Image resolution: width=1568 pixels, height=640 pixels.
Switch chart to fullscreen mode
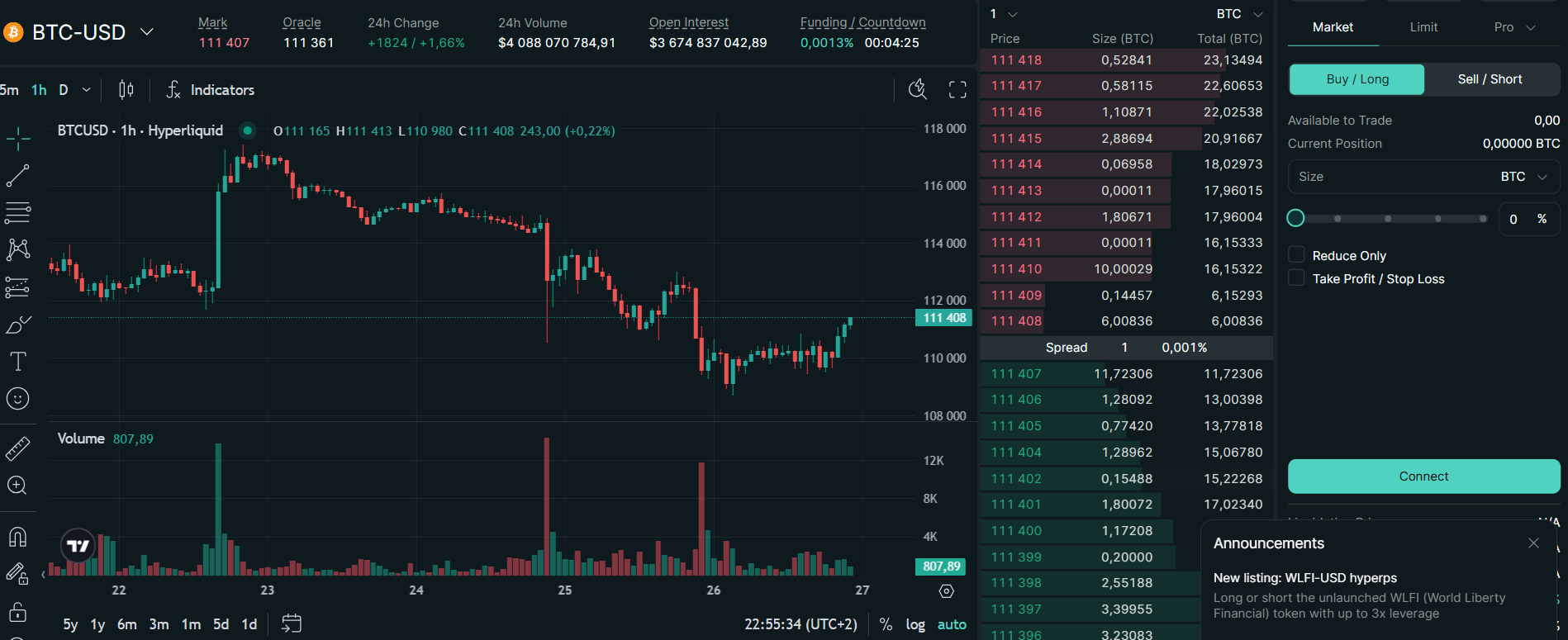point(957,89)
